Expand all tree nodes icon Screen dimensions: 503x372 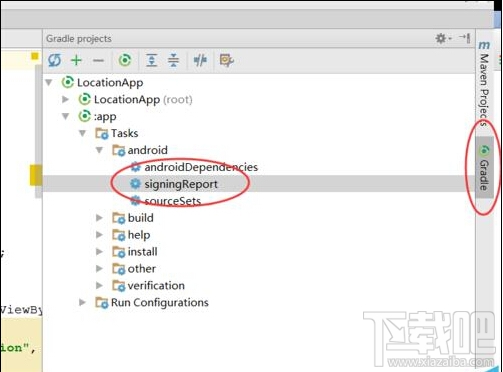point(152,60)
